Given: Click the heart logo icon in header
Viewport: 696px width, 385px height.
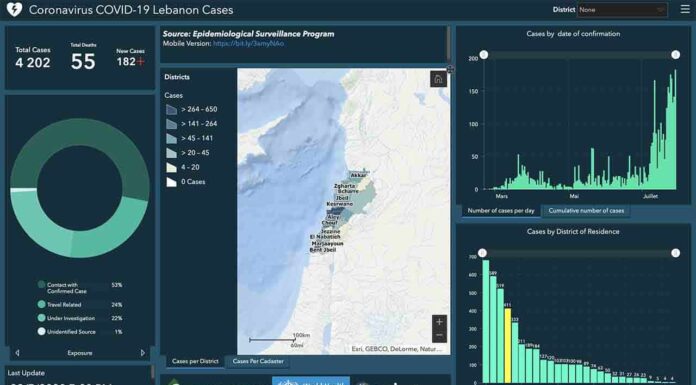Looking at the screenshot, I should (x=14, y=9).
